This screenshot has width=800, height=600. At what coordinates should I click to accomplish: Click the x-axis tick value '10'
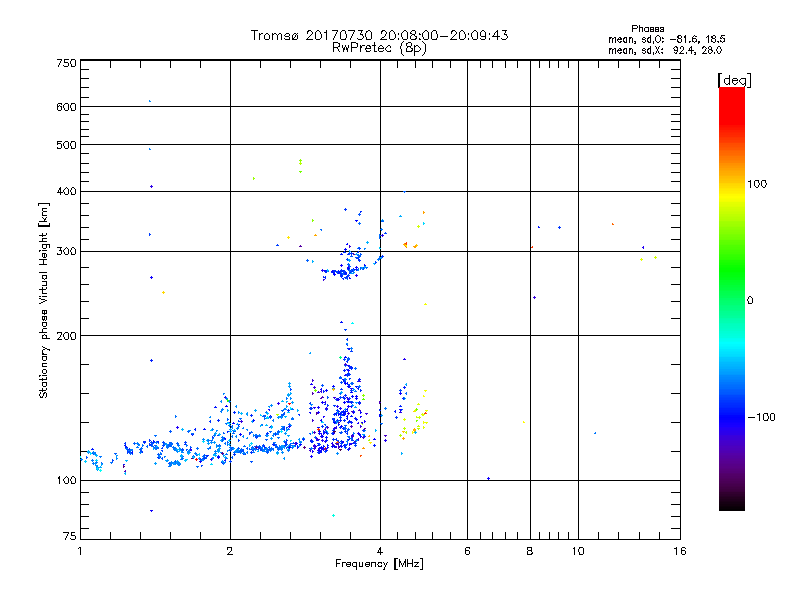[578, 551]
